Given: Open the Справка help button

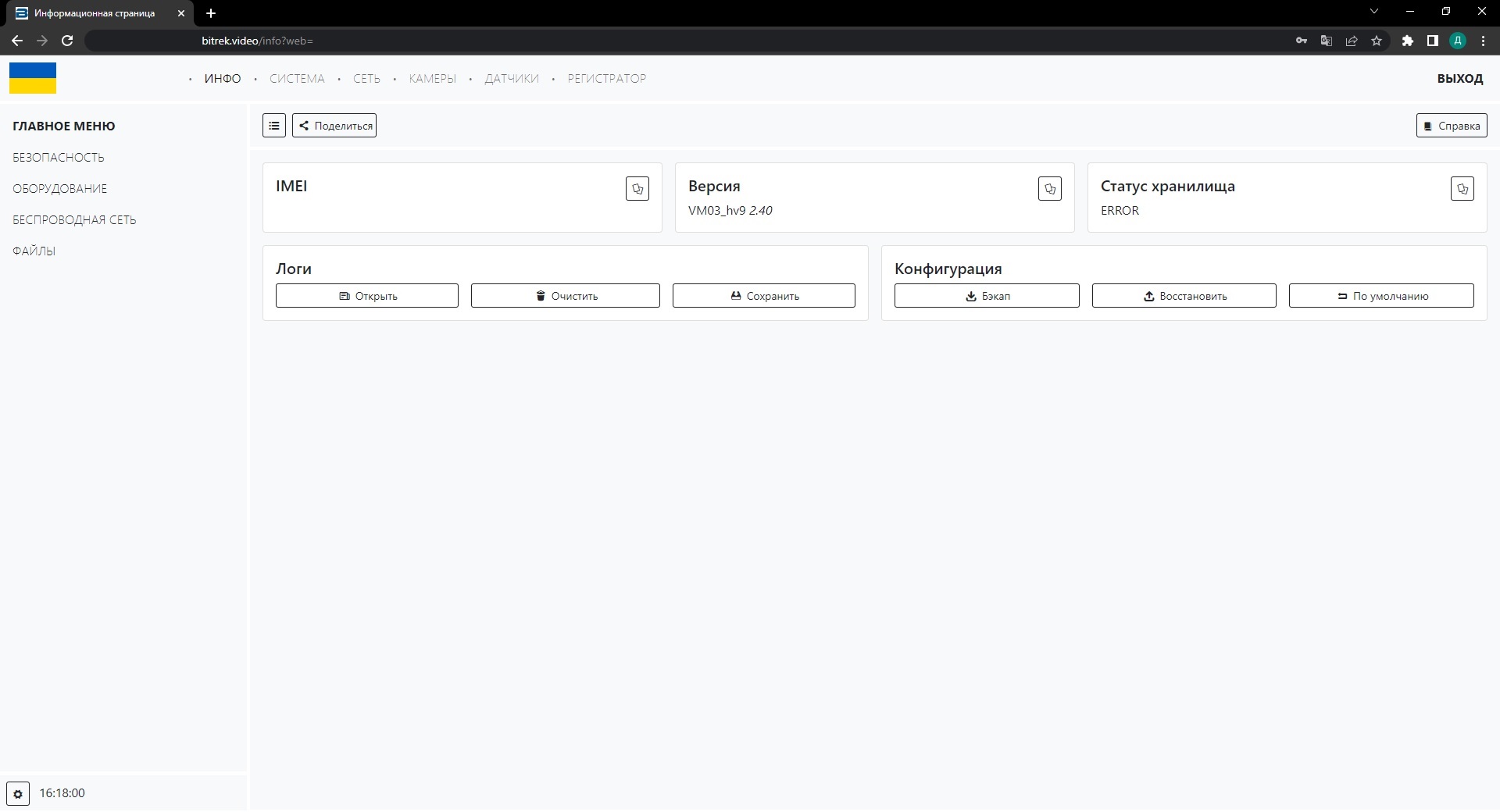Looking at the screenshot, I should tap(1451, 126).
